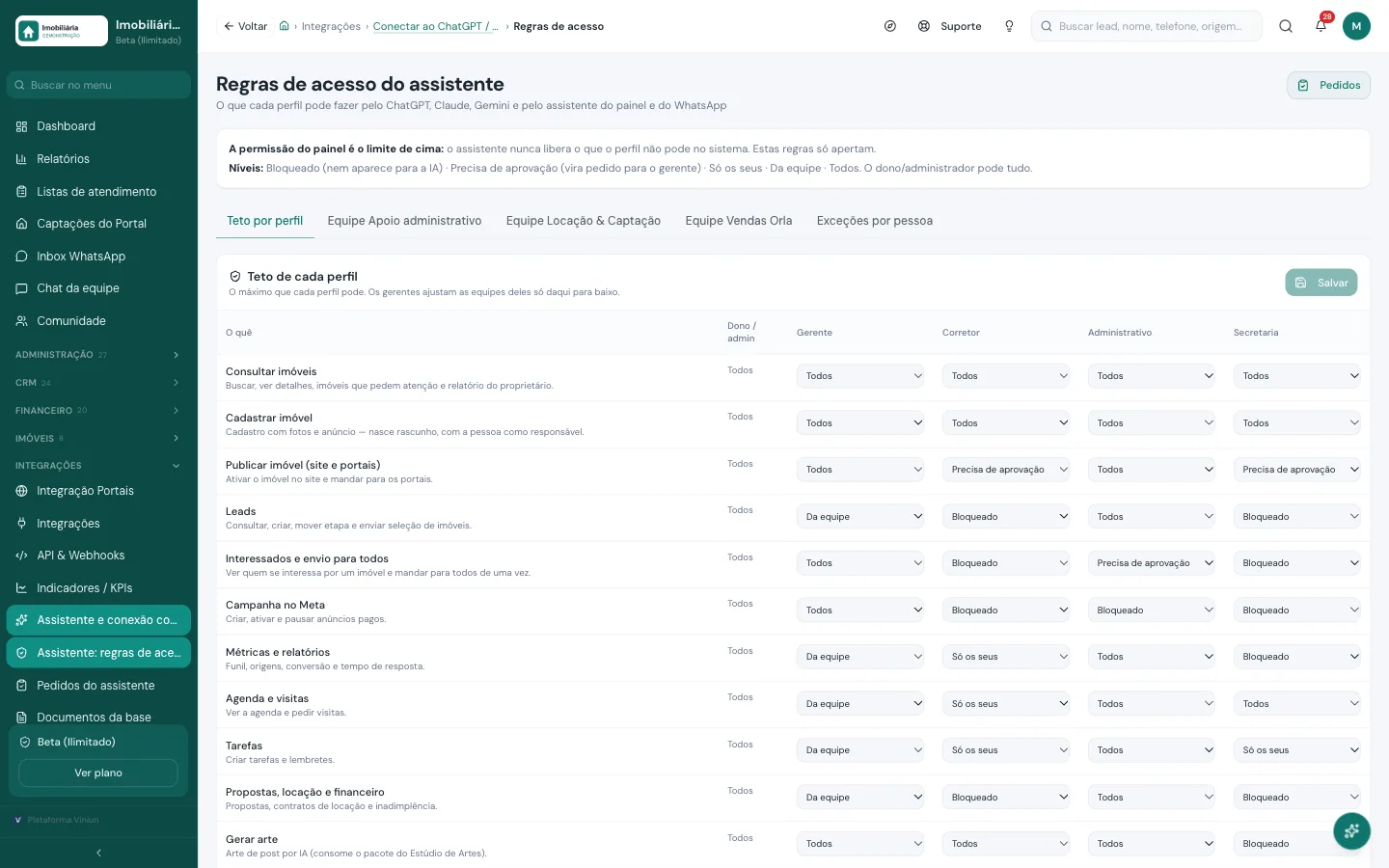Screen dimensions: 1389x868
Task: Click the Ver plano button
Action: [x=98, y=773]
